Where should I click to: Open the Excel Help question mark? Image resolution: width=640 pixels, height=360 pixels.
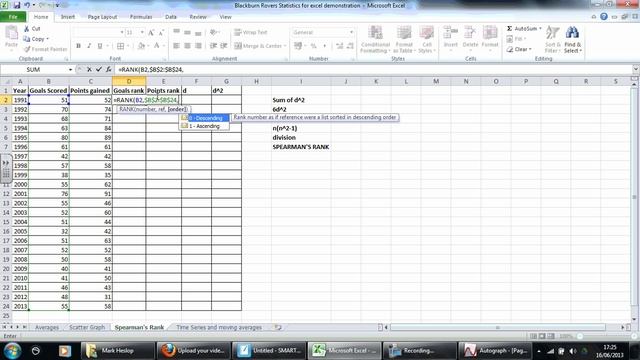pos(604,17)
